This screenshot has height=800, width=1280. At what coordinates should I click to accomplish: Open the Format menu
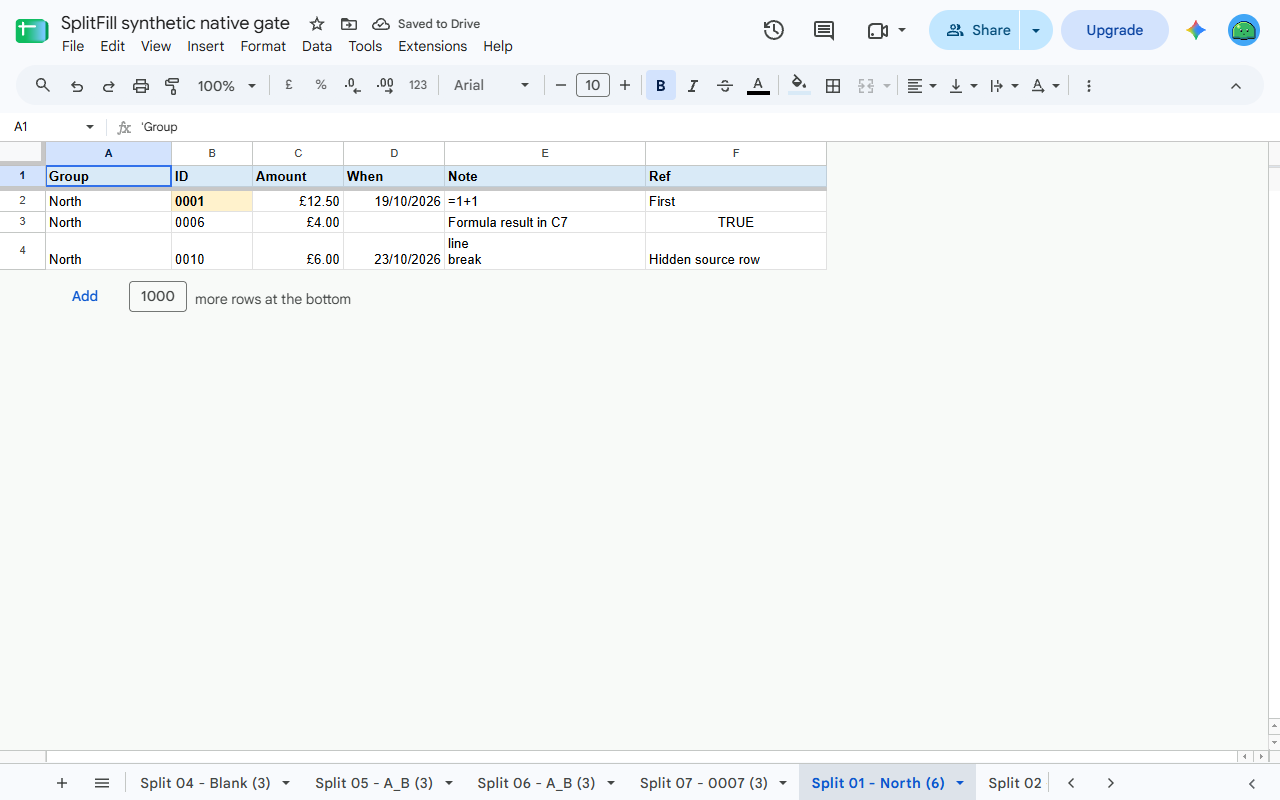point(263,46)
